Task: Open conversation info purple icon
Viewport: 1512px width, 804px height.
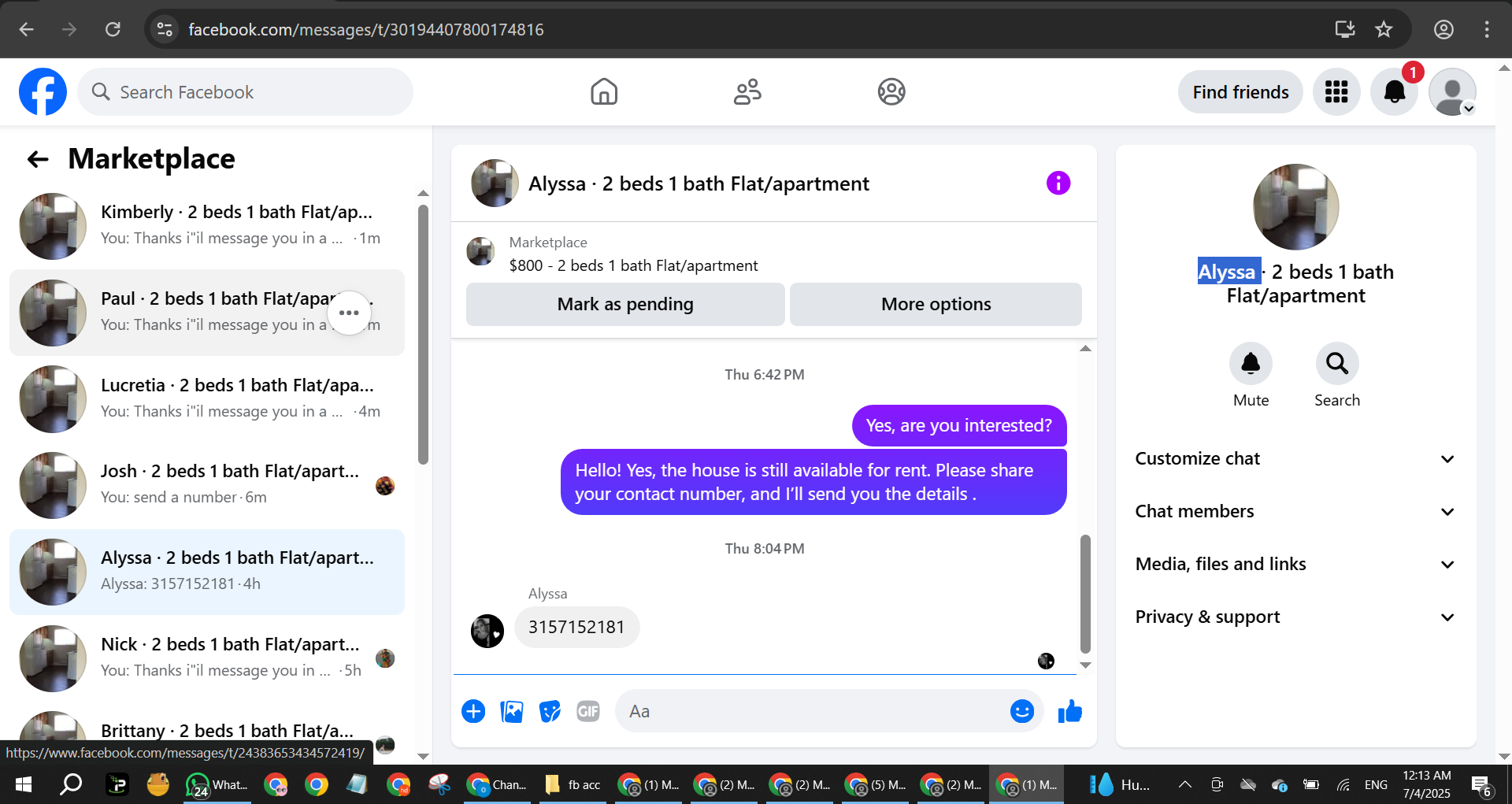Action: pyautogui.click(x=1058, y=183)
